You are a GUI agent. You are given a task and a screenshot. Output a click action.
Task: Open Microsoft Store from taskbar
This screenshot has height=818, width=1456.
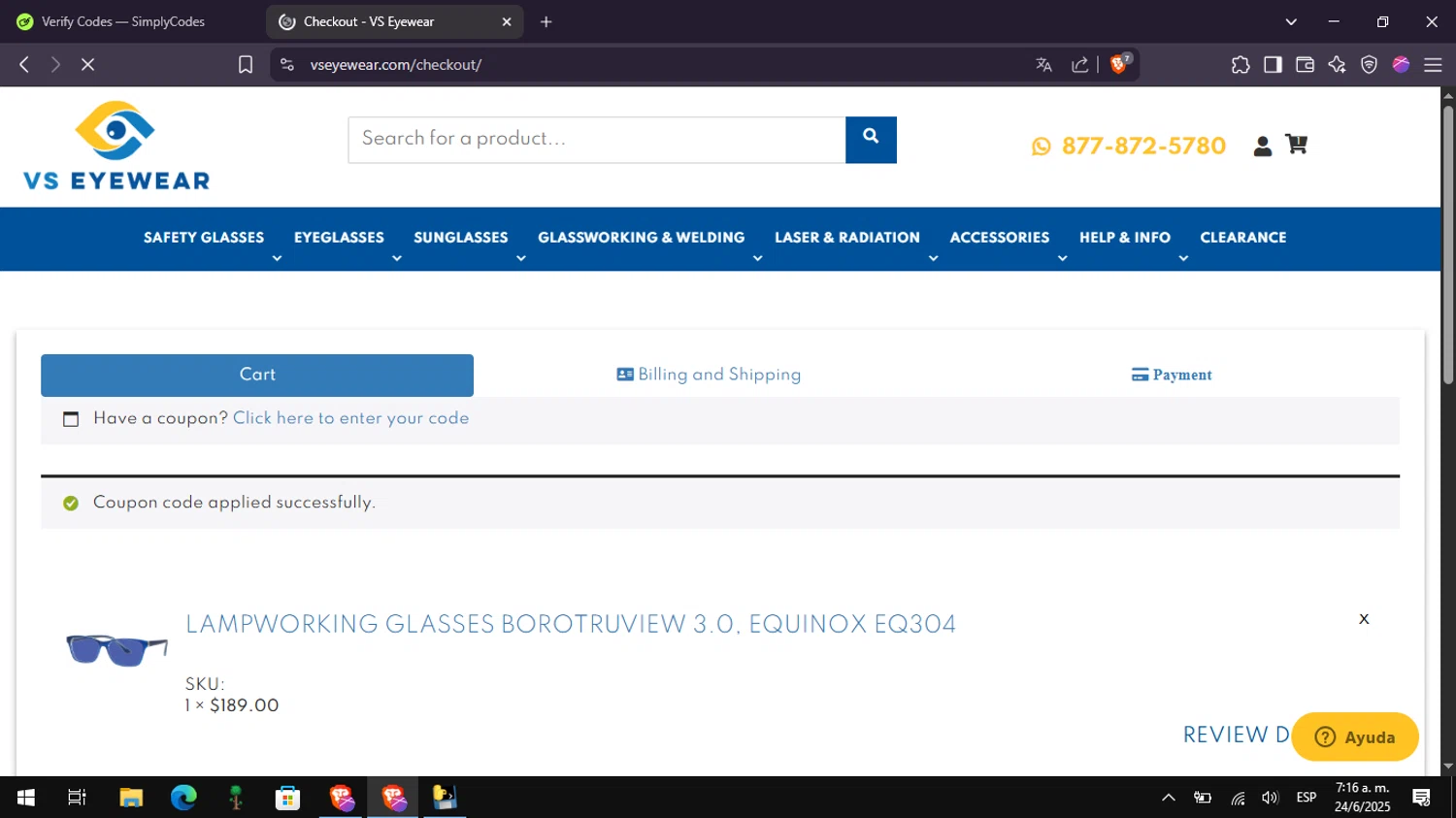288,798
